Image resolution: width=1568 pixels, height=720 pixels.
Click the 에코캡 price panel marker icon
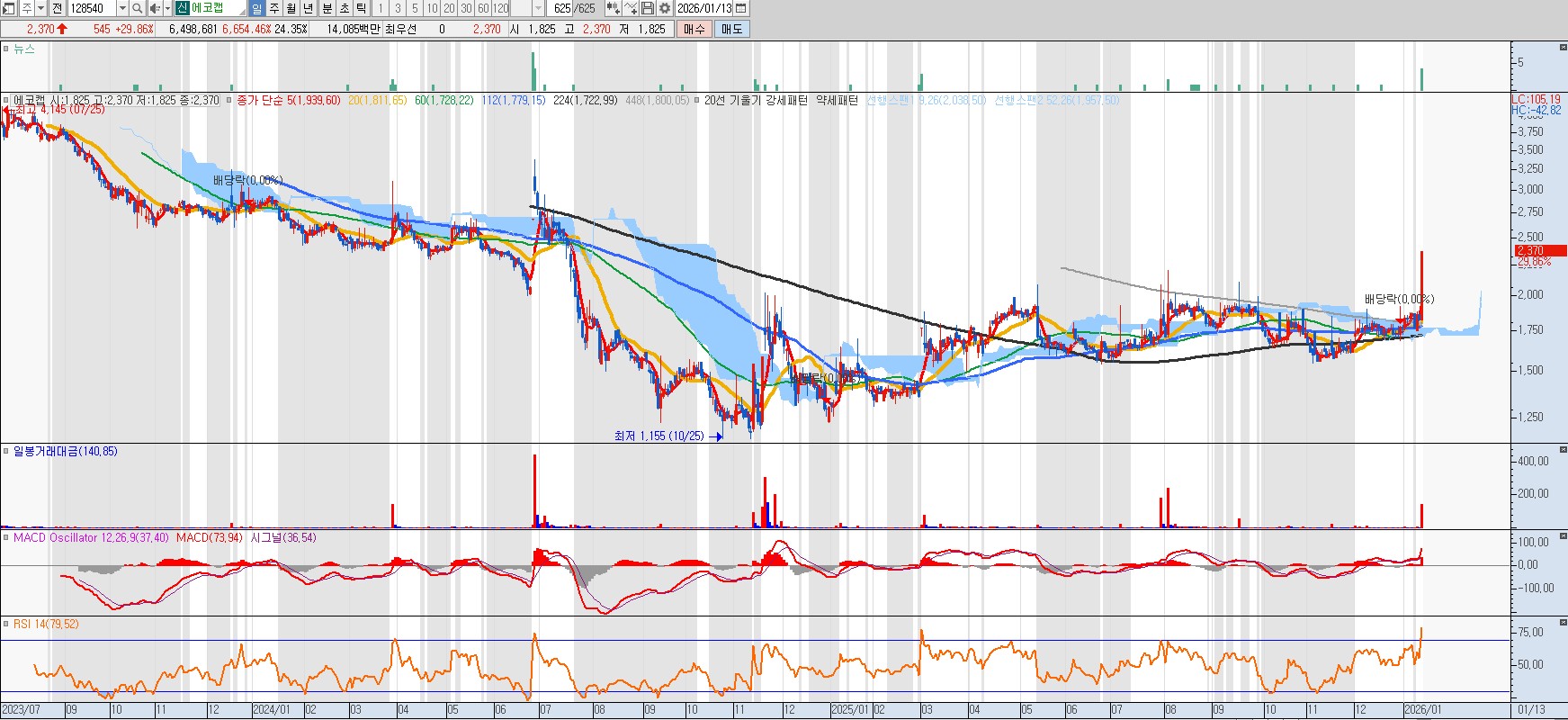[6, 100]
